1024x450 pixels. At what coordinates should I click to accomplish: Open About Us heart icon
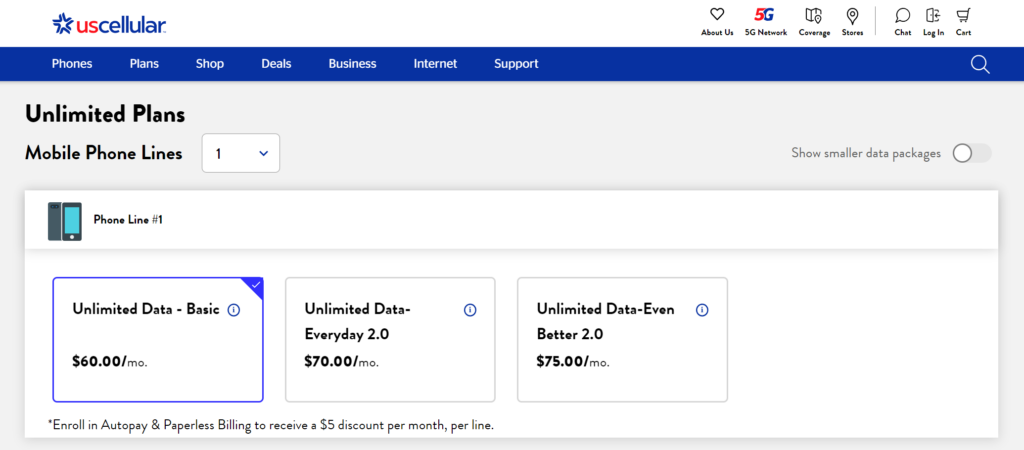coord(717,15)
